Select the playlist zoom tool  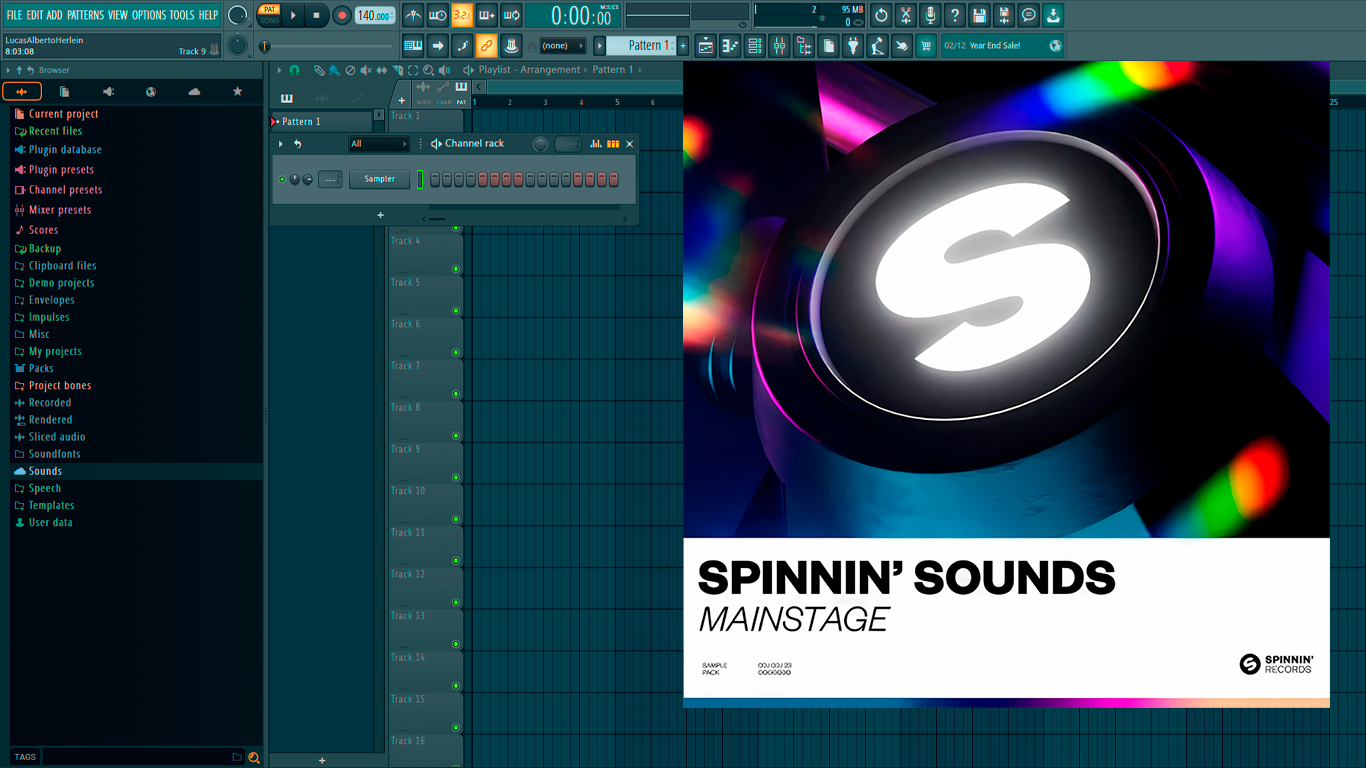pyautogui.click(x=428, y=70)
